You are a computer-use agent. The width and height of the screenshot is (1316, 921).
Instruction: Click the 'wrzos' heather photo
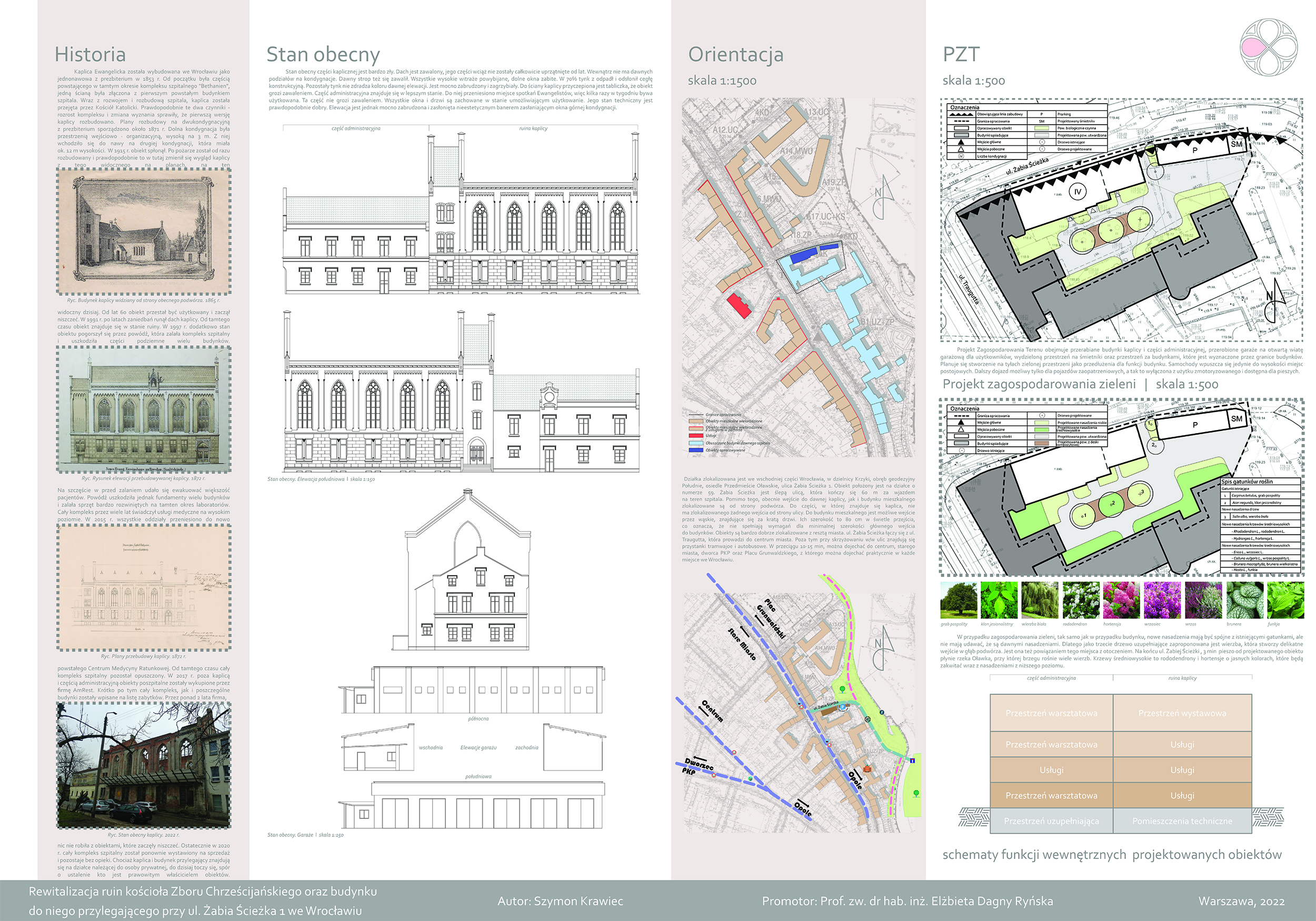pos(1203,600)
